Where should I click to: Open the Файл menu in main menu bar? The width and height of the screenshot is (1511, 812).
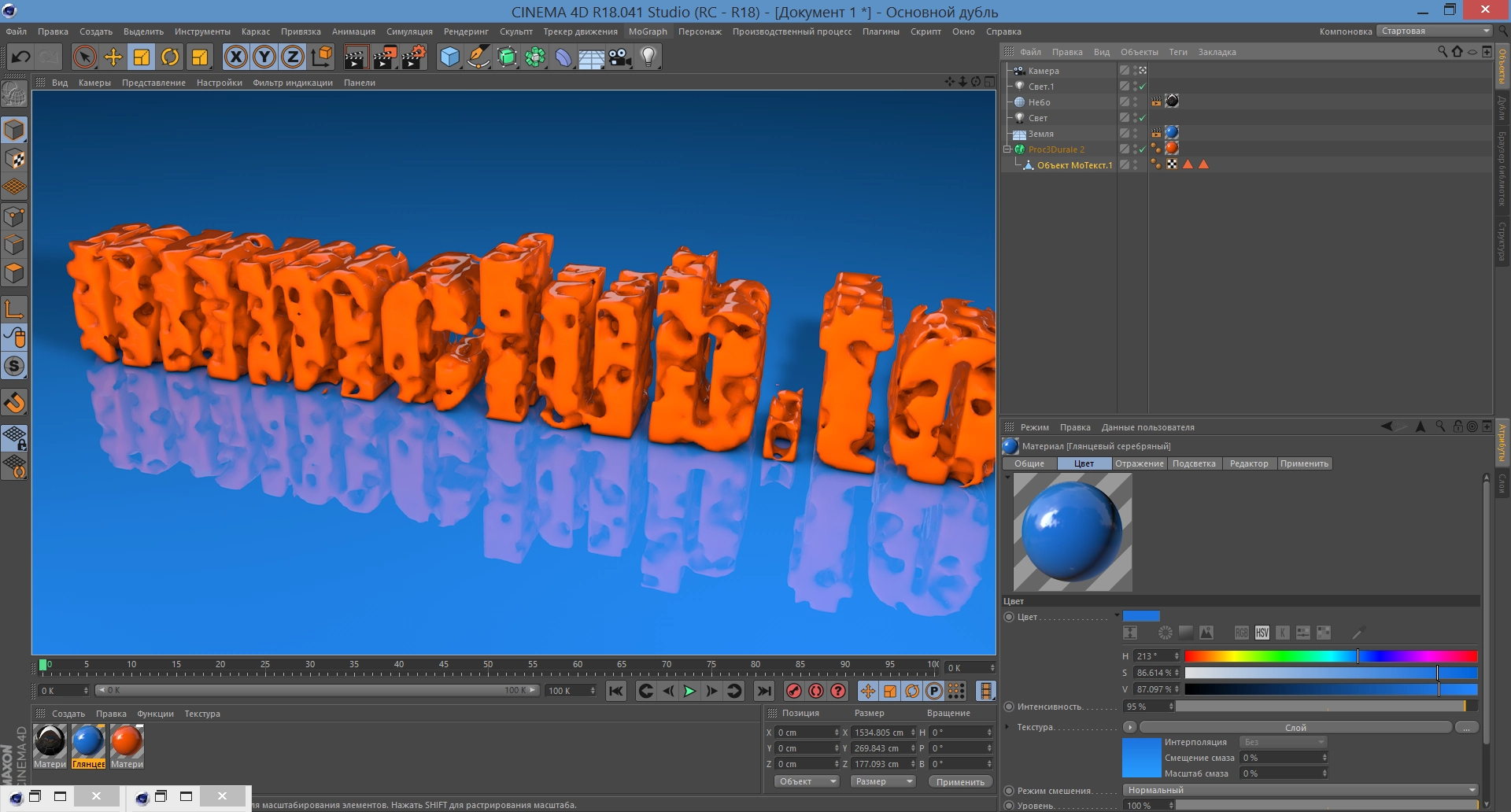click(16, 31)
